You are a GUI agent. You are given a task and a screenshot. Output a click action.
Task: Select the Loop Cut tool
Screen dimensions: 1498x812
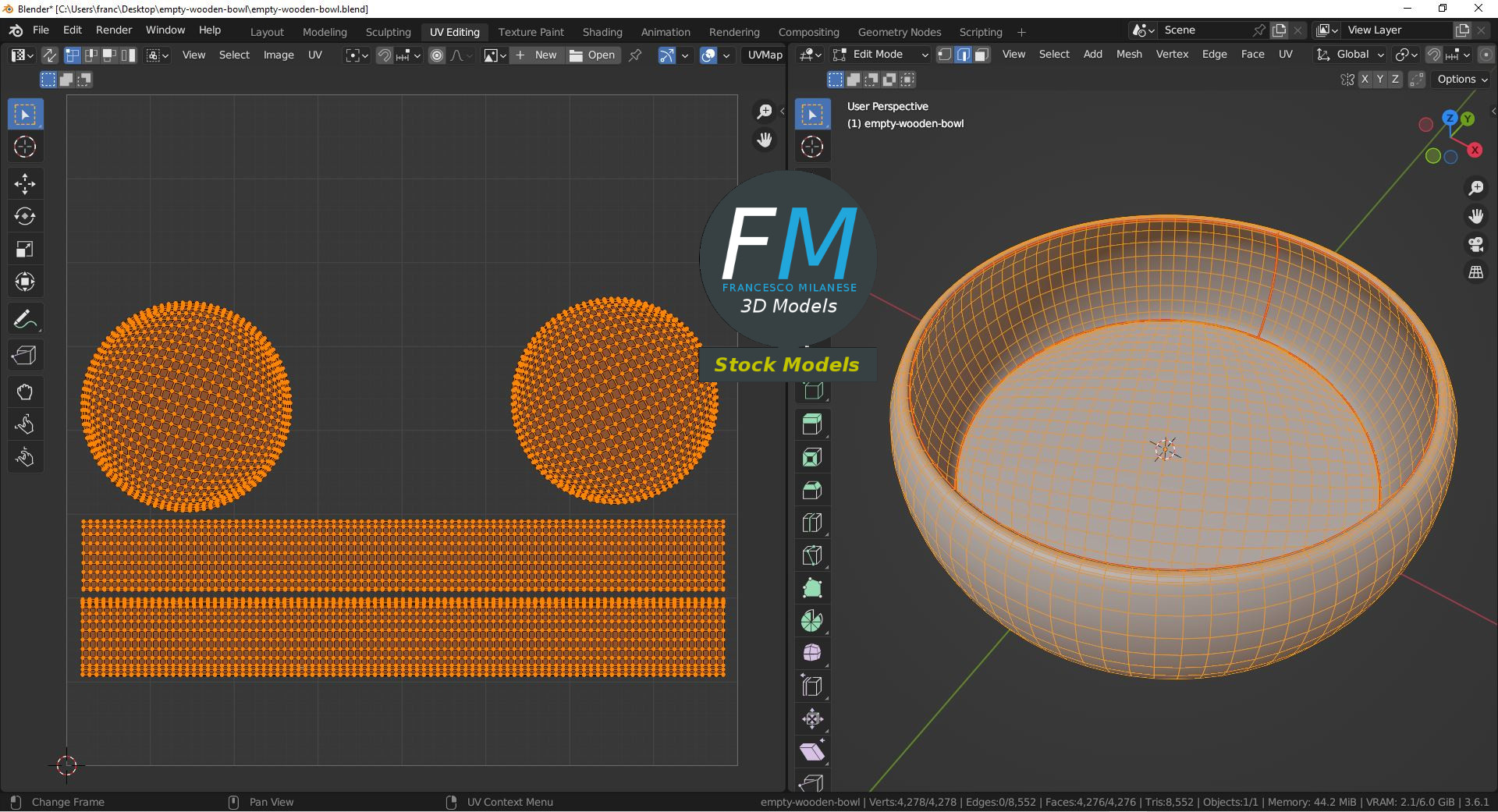click(x=812, y=523)
